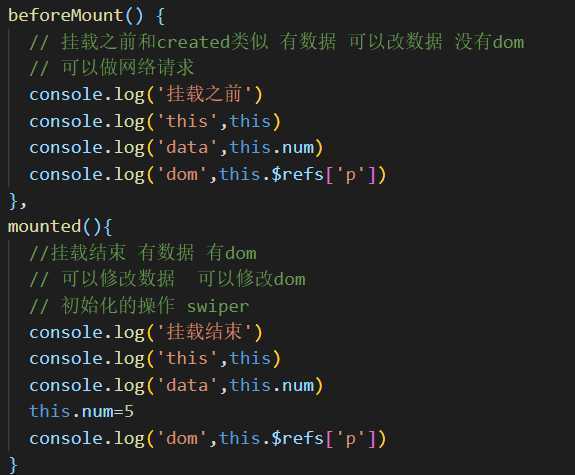Click $refs in mounted's dom log
This screenshot has width=575, height=475.
pyautogui.click(x=297, y=438)
